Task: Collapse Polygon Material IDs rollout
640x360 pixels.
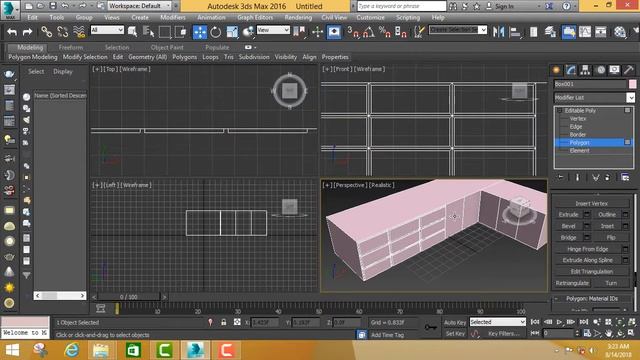Action: [556, 299]
